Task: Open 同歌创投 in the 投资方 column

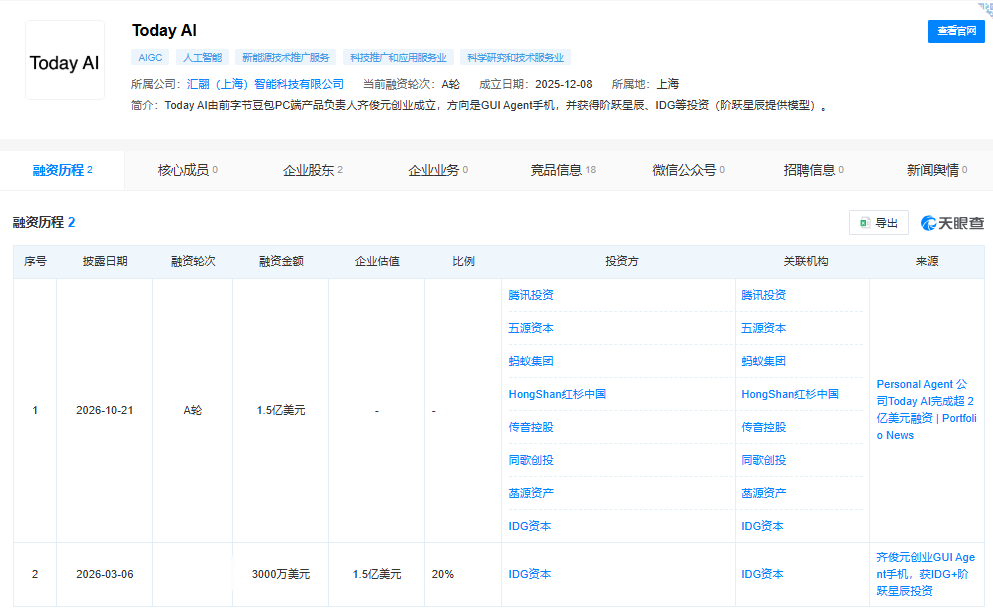Action: pos(531,460)
